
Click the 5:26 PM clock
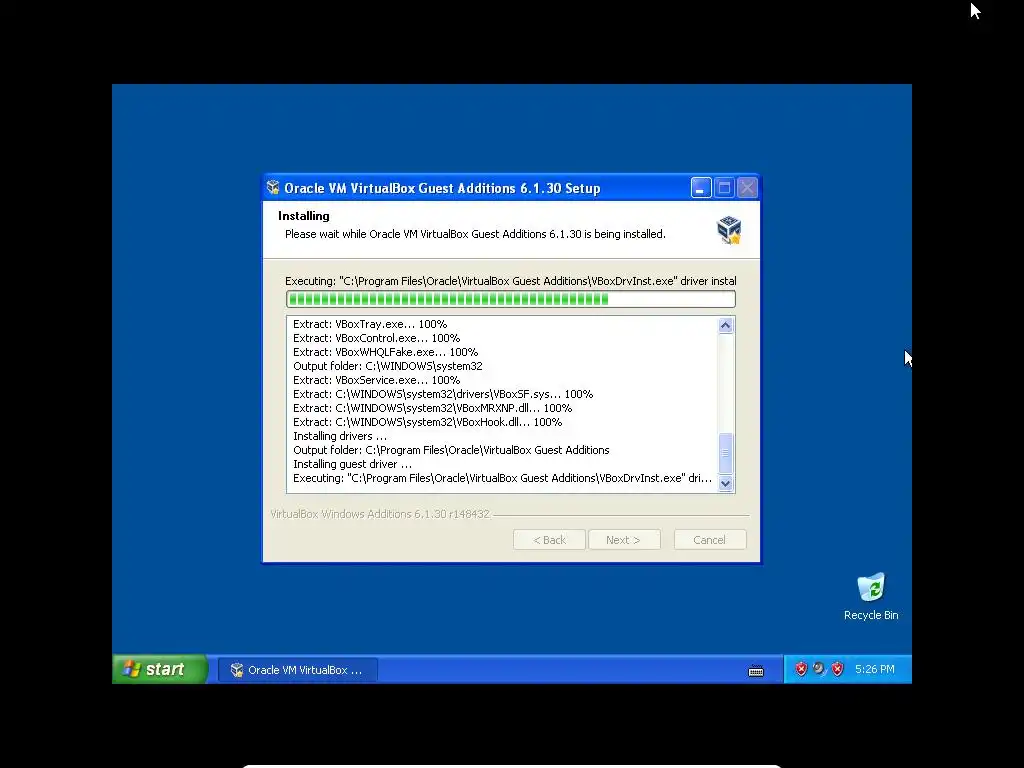coord(874,669)
